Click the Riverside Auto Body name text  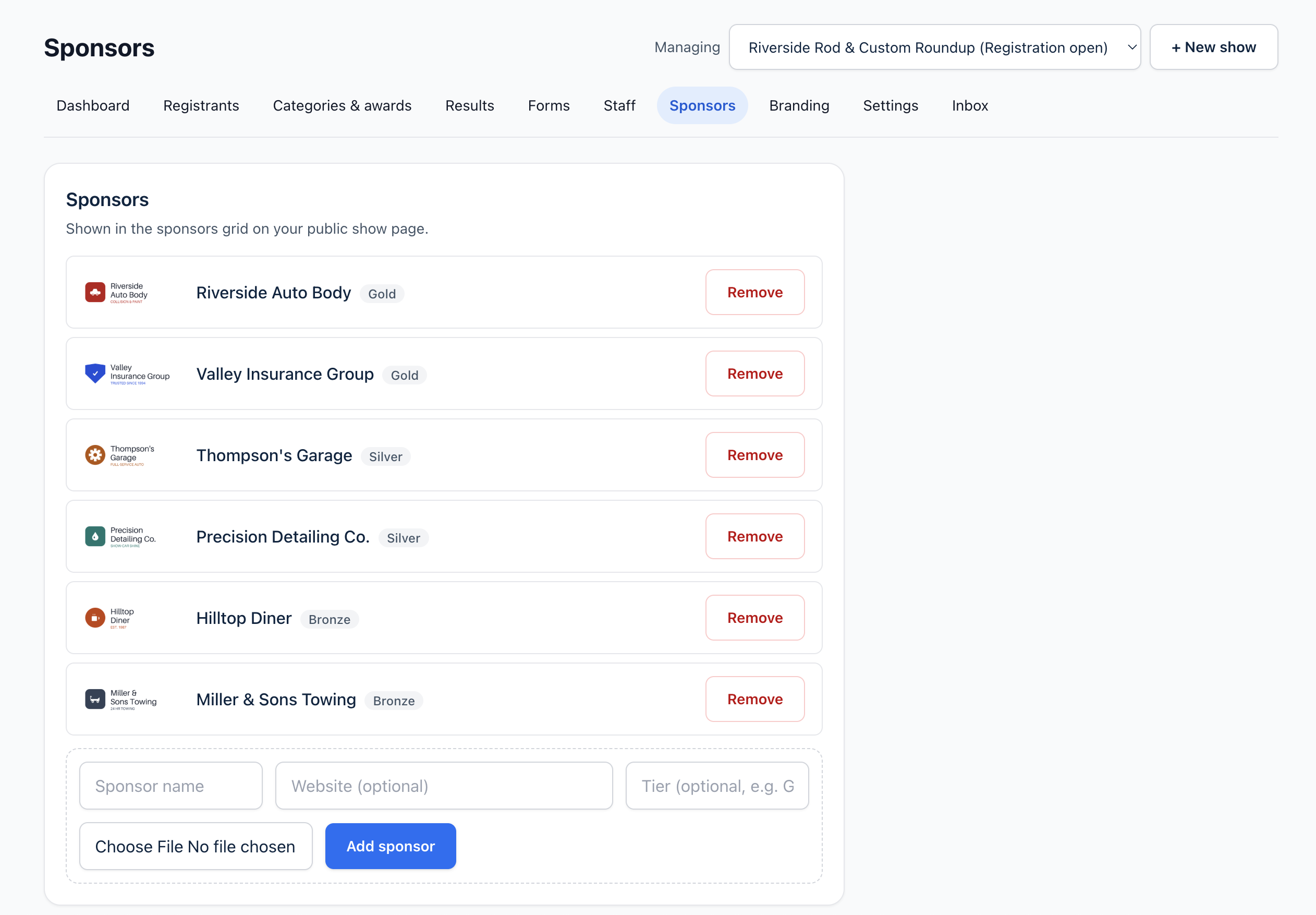pyautogui.click(x=273, y=292)
